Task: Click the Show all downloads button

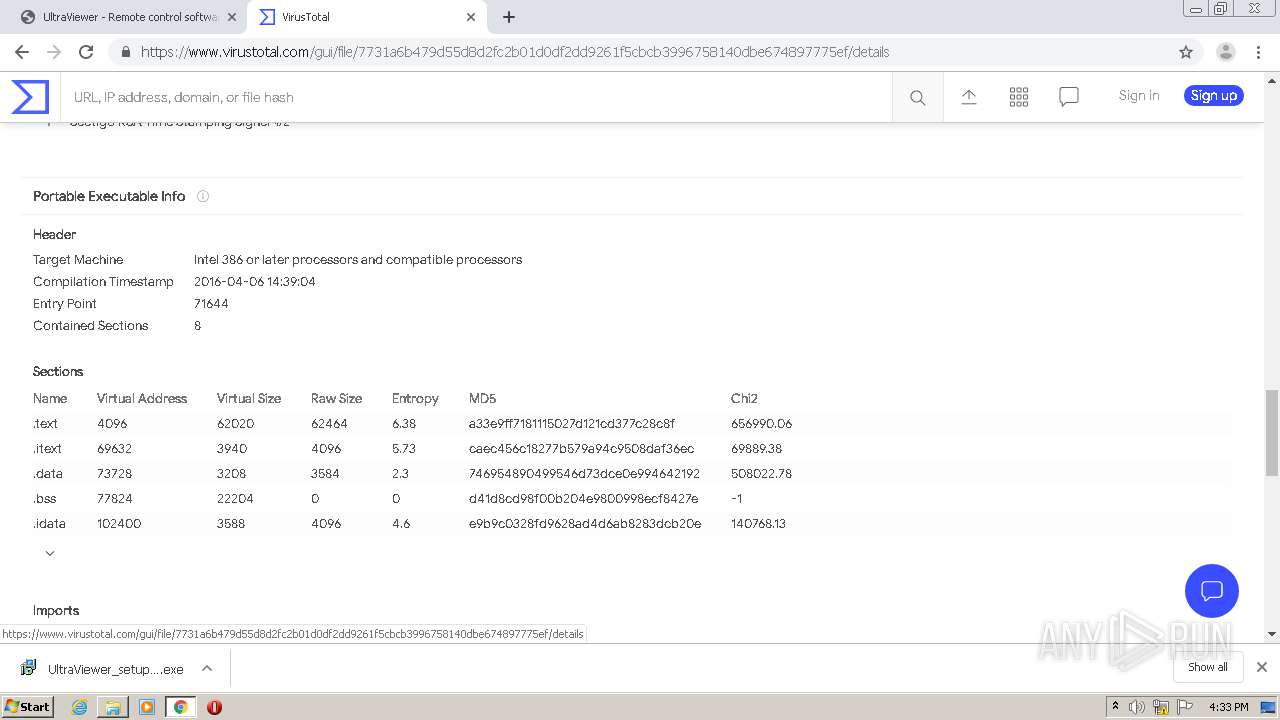Action: pyautogui.click(x=1208, y=667)
